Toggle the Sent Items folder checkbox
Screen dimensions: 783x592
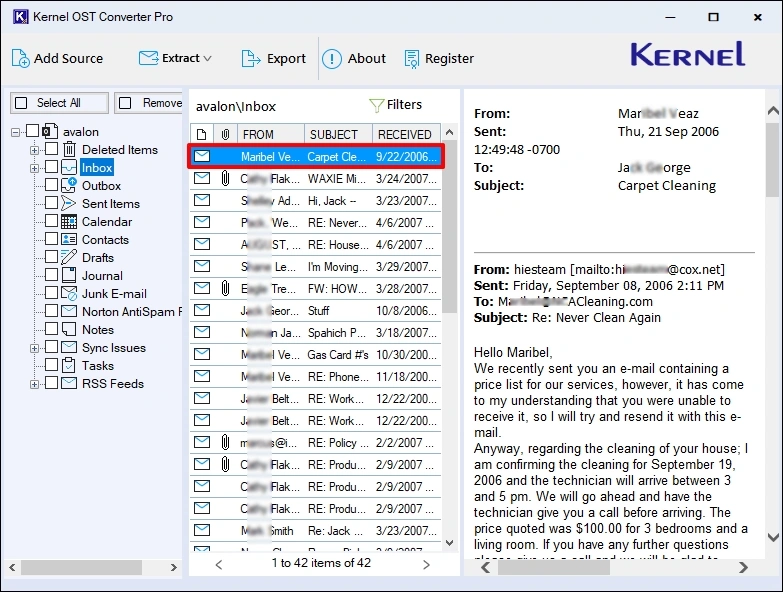click(x=51, y=204)
